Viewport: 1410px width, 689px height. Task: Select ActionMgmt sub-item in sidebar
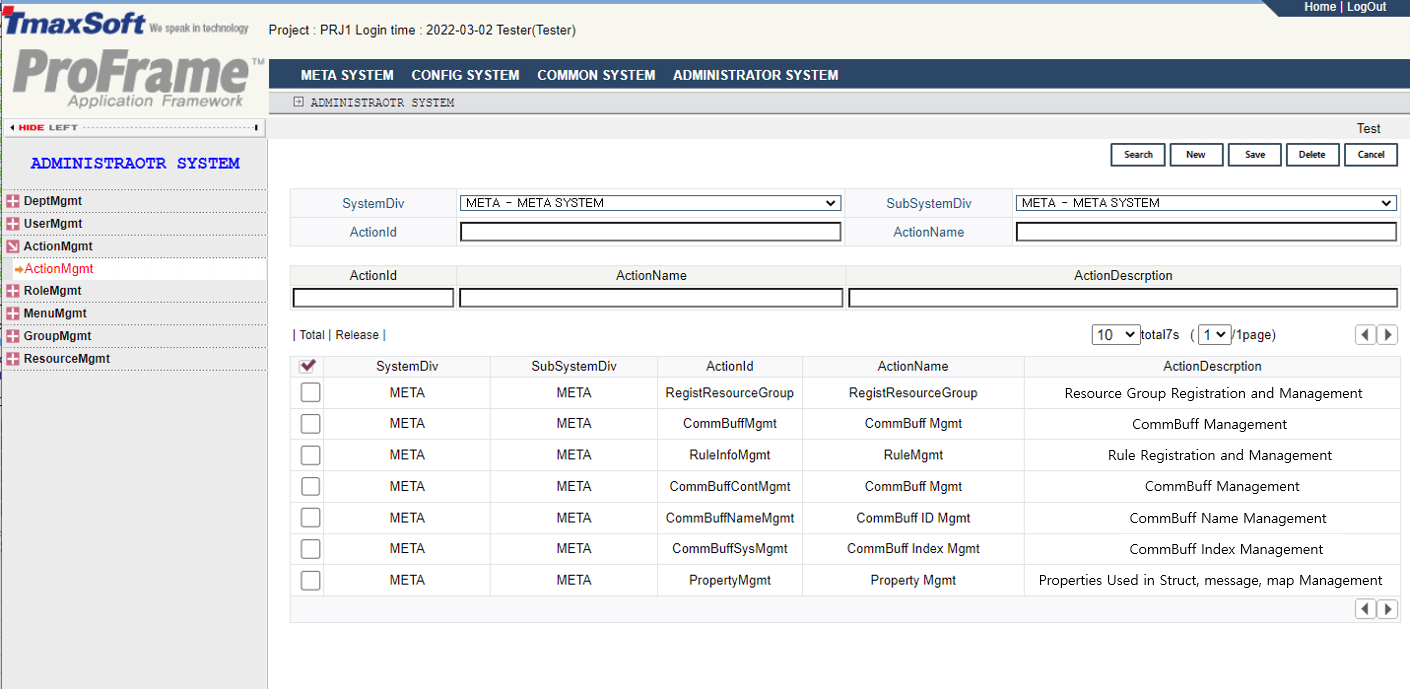point(59,269)
